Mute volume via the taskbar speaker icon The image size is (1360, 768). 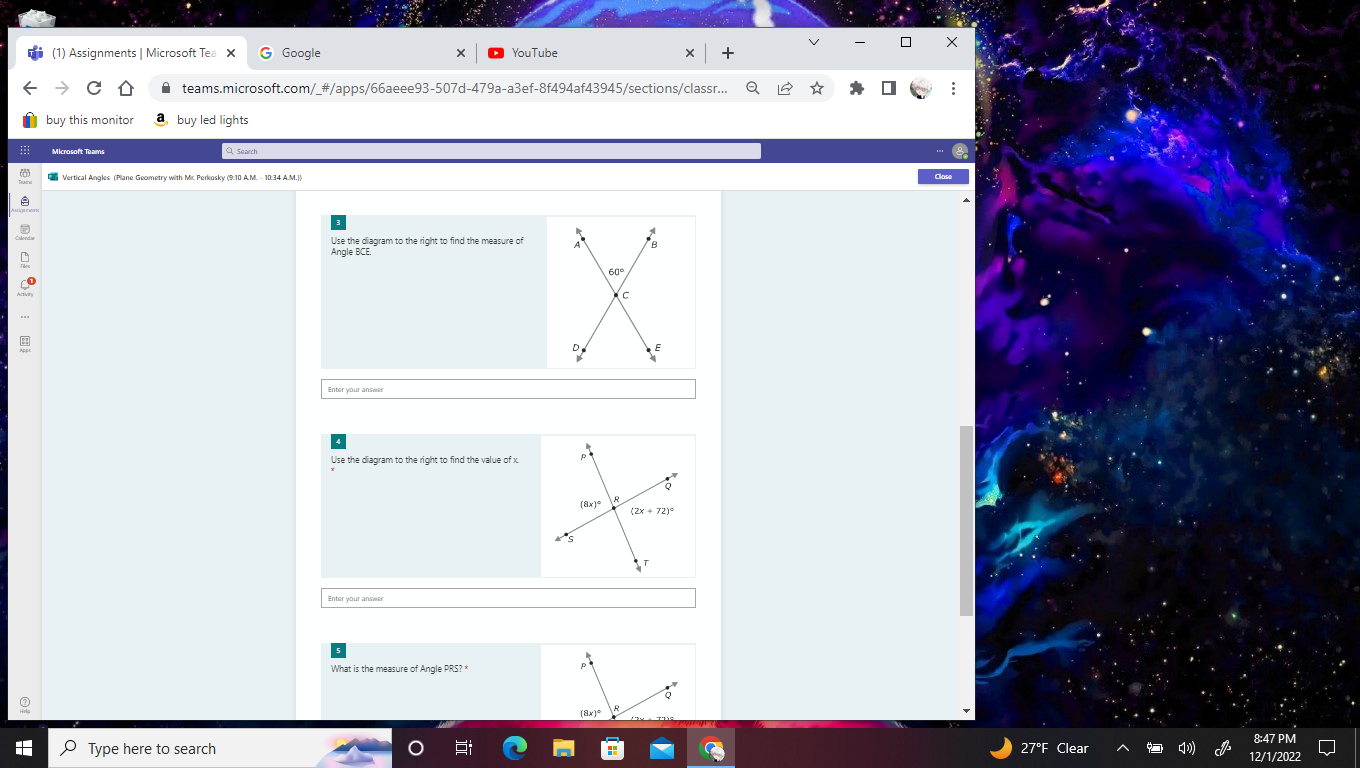pyautogui.click(x=1186, y=748)
